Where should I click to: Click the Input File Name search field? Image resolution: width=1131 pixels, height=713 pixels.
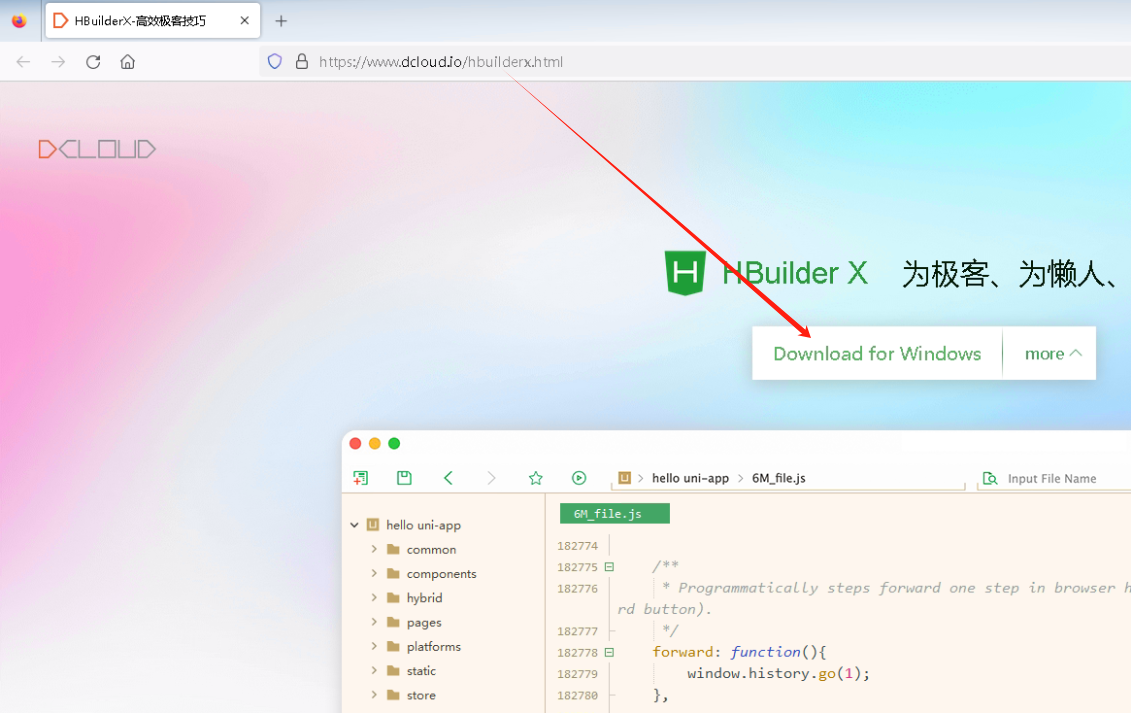click(x=1060, y=479)
